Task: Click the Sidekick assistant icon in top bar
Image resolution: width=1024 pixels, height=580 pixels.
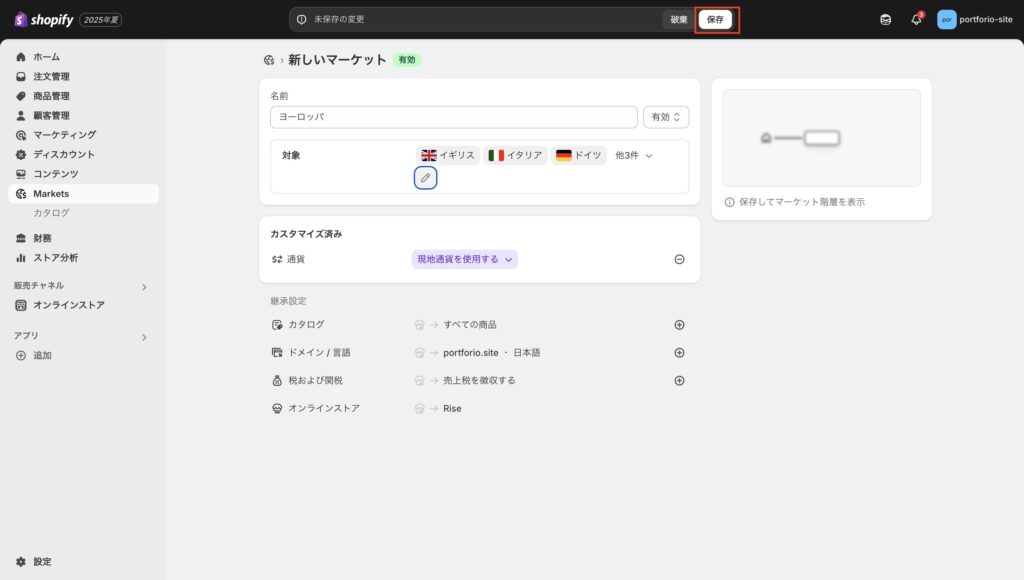Action: tap(885, 19)
